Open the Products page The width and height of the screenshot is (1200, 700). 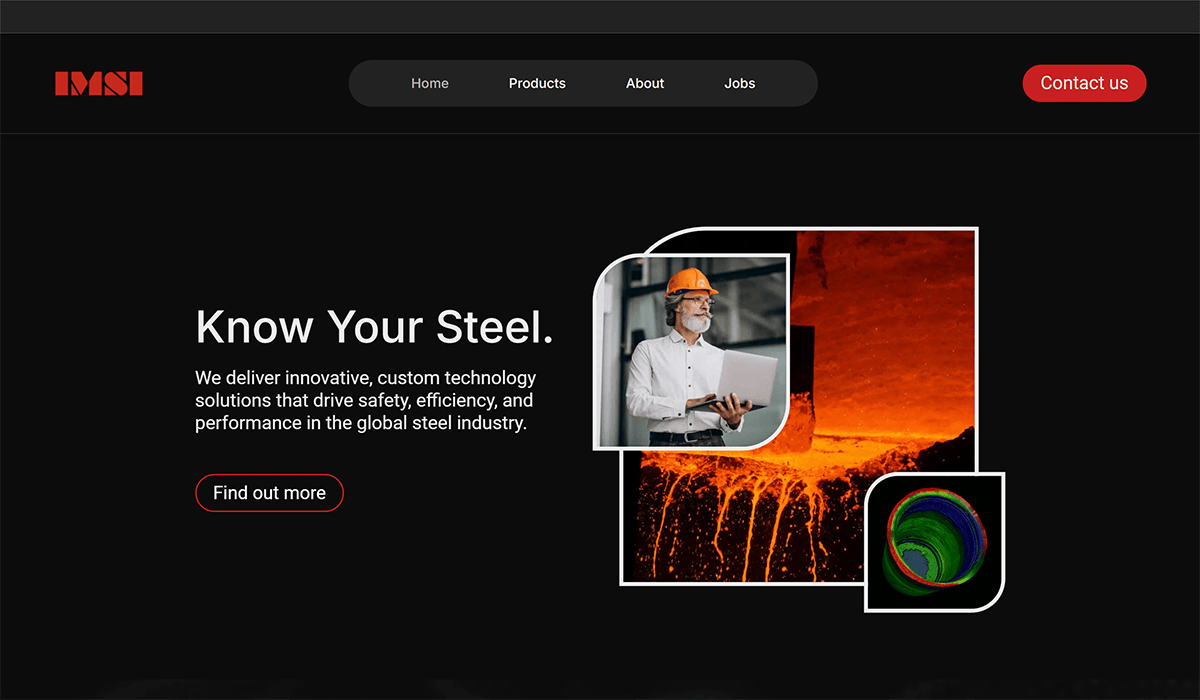pos(537,83)
